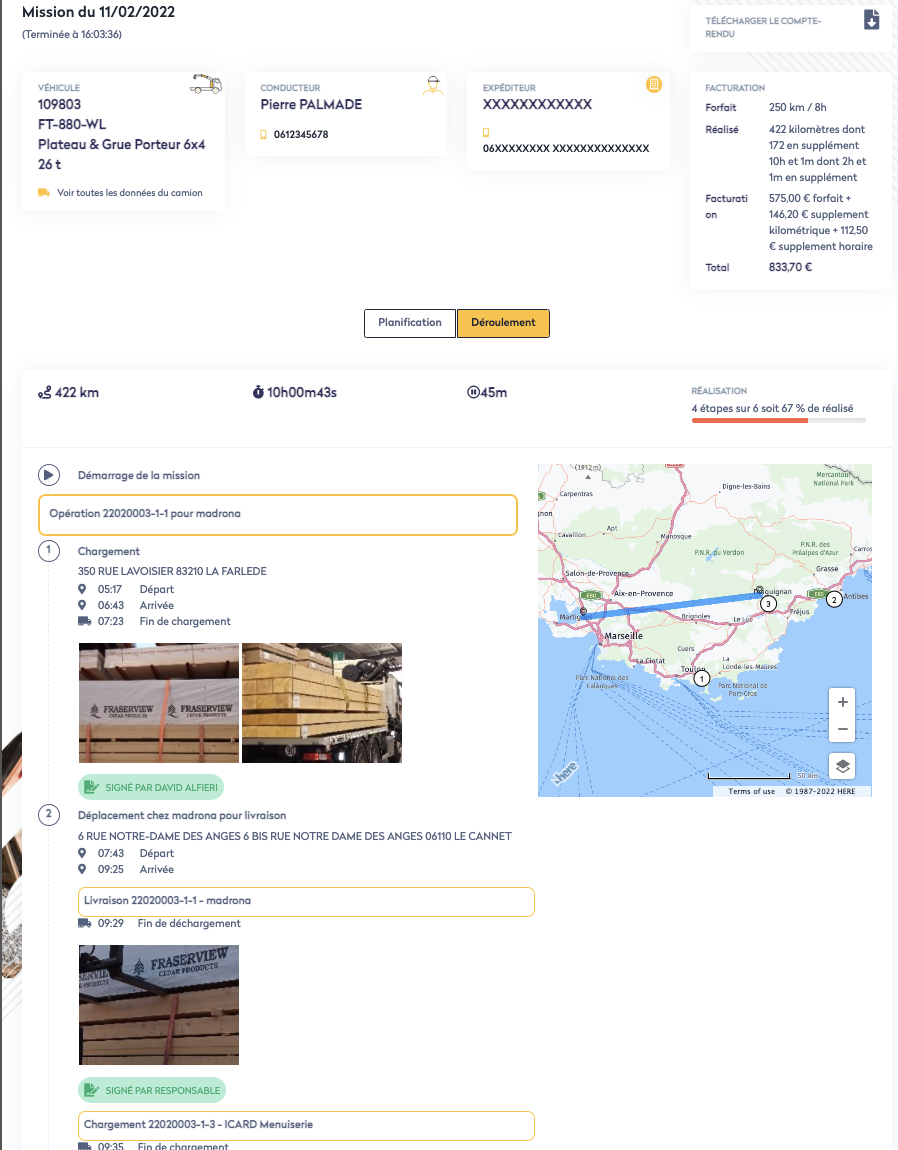Viewport: 898px width, 1150px height.
Task: Select the Déroulement tab
Action: 503,323
